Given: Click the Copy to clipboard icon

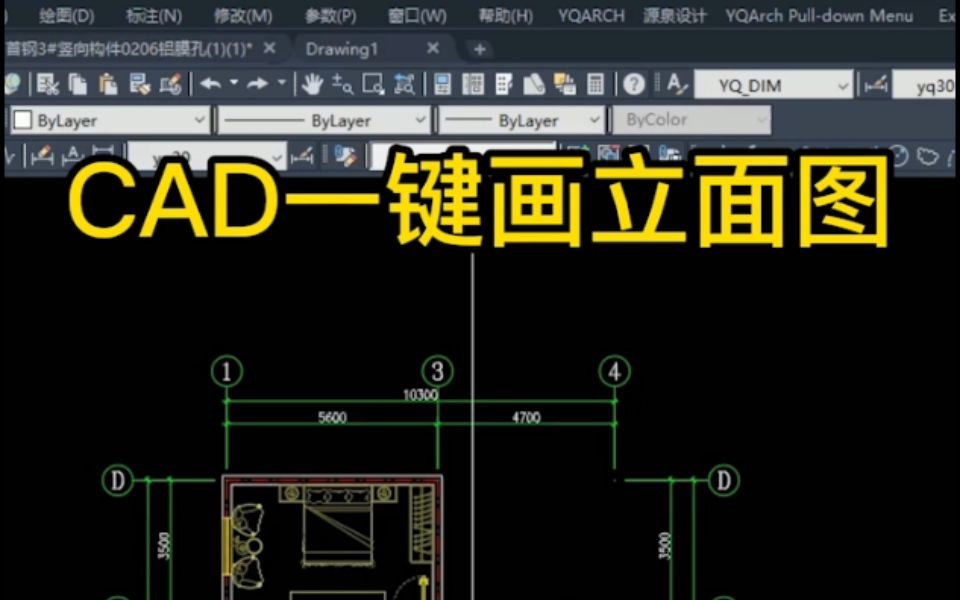Looking at the screenshot, I should 78,84.
